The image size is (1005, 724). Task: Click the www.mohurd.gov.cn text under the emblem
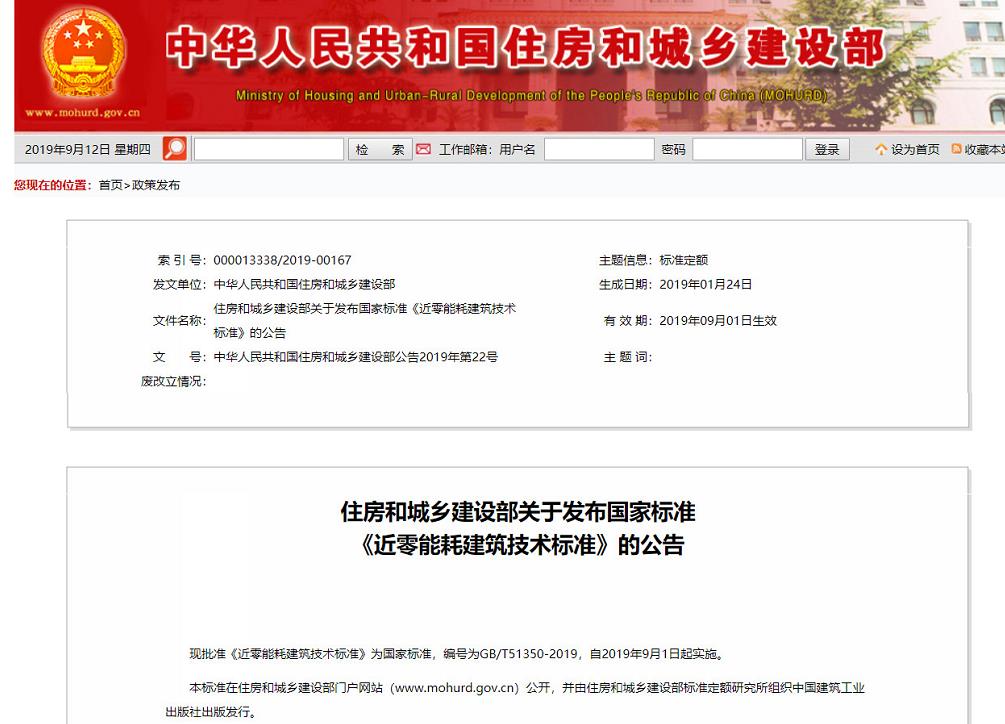point(82,113)
